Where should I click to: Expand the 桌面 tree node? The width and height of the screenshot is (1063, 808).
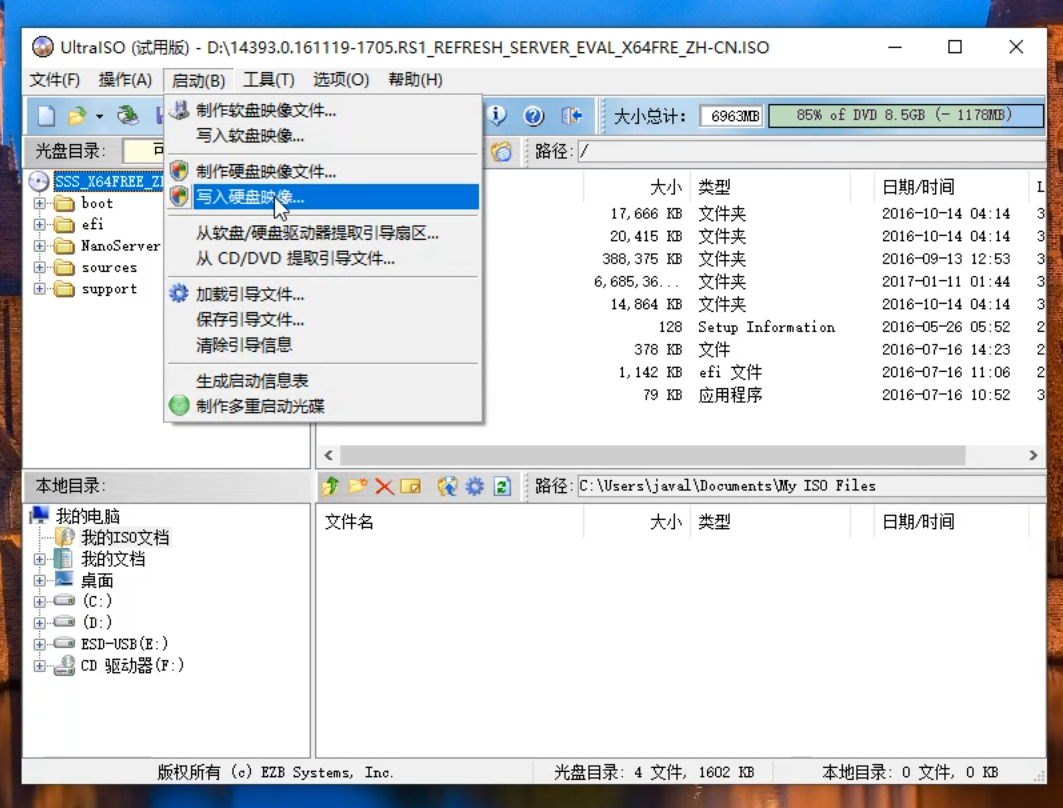[x=39, y=580]
